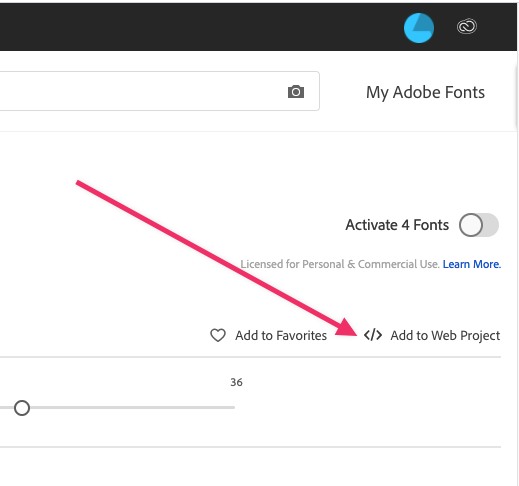Click the font size value 36
Image resolution: width=519 pixels, height=486 pixels.
(236, 382)
